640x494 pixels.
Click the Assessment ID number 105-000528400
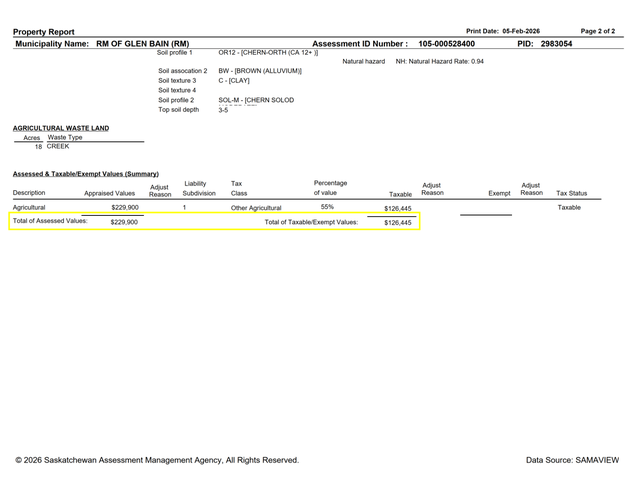[x=447, y=44]
